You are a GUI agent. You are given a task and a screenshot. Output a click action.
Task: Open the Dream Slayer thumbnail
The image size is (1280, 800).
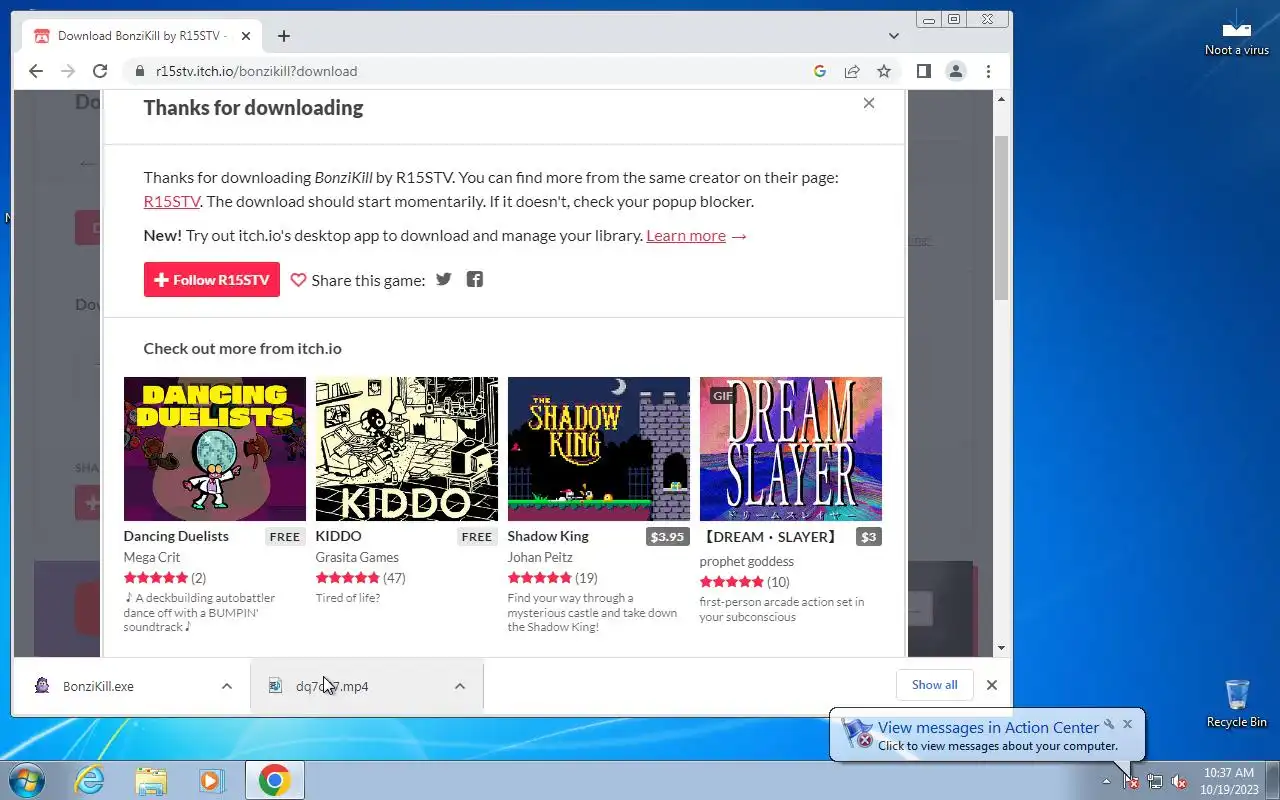tap(791, 449)
